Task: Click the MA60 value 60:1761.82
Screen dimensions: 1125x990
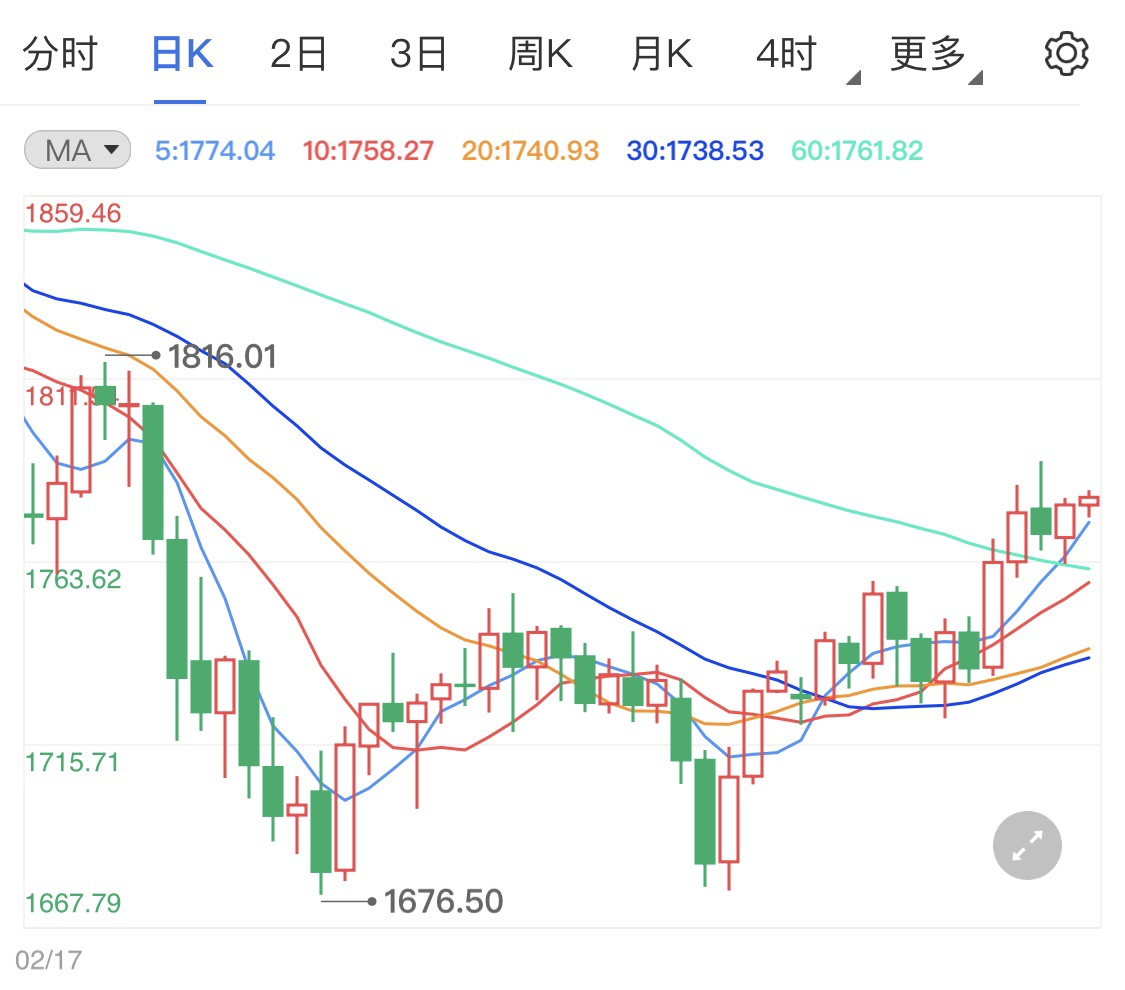Action: click(x=857, y=151)
